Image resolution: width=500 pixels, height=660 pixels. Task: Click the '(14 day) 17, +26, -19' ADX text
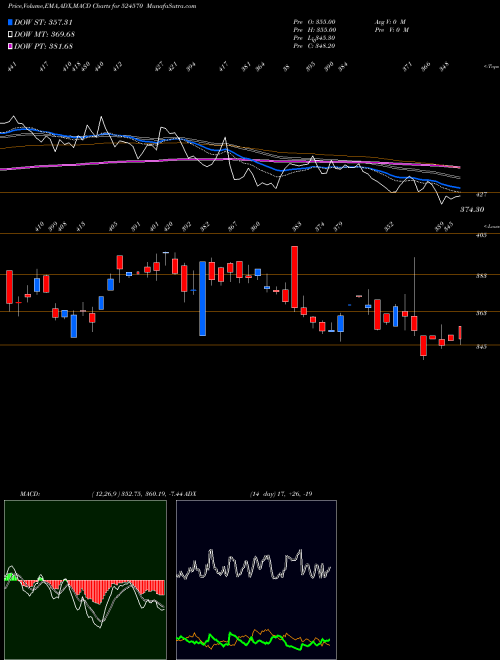tap(280, 493)
